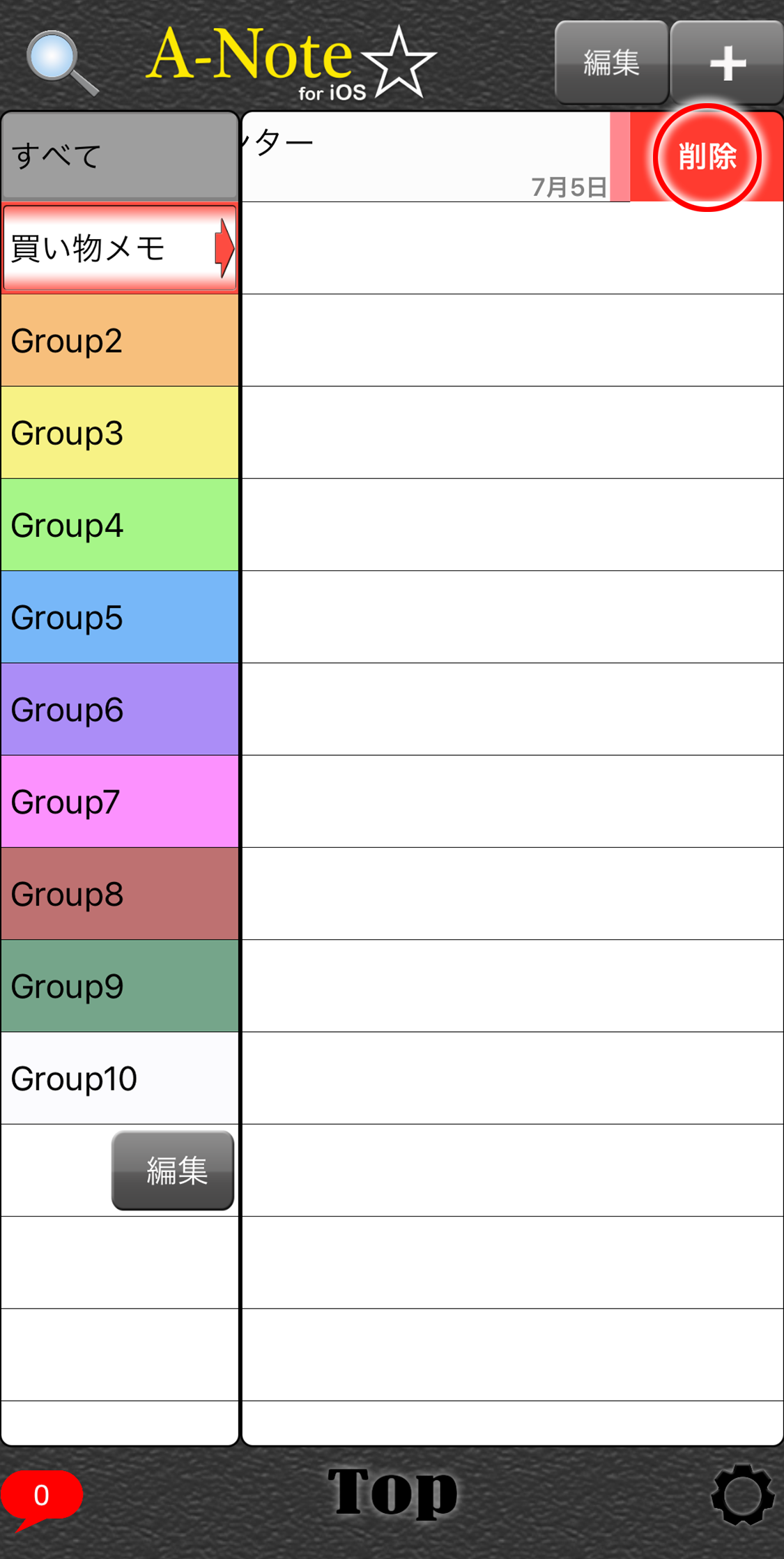Screen dimensions: 784x1559
Task: Open the pink Group7 category
Action: [x=120, y=801]
